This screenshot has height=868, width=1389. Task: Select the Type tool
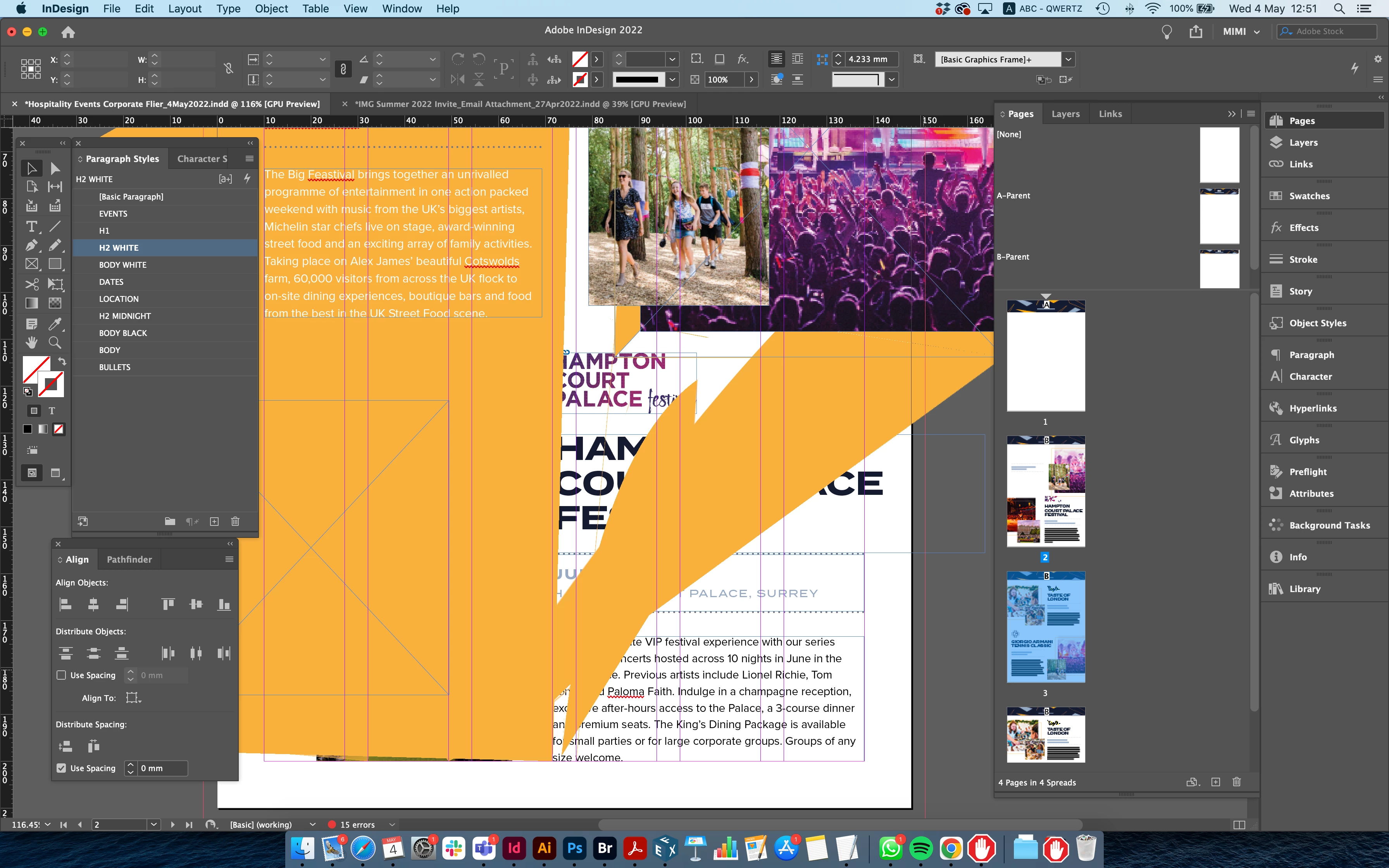(31, 227)
